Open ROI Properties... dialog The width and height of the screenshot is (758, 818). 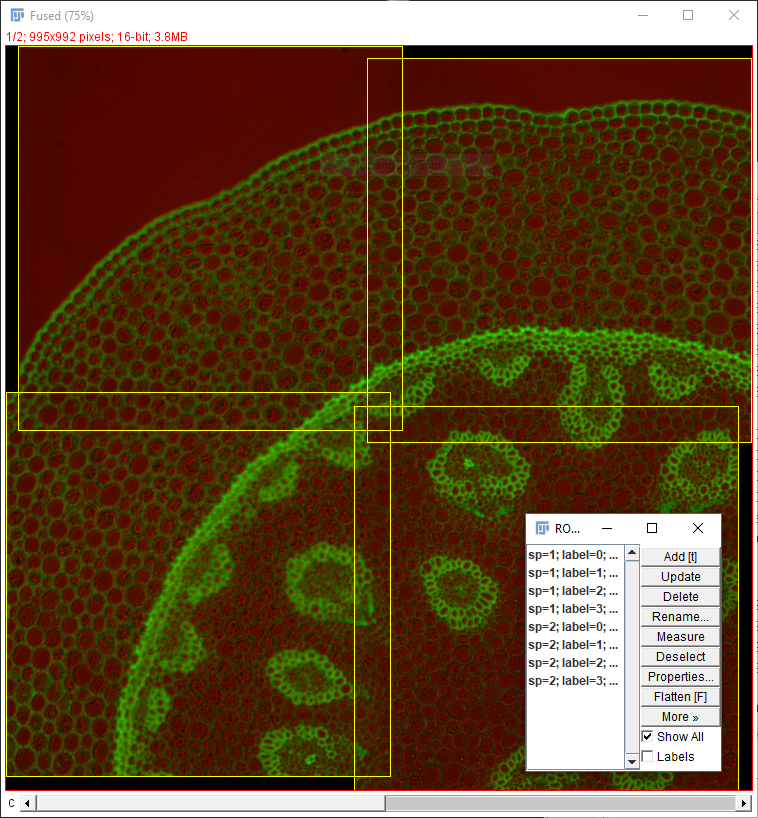pyautogui.click(x=680, y=677)
